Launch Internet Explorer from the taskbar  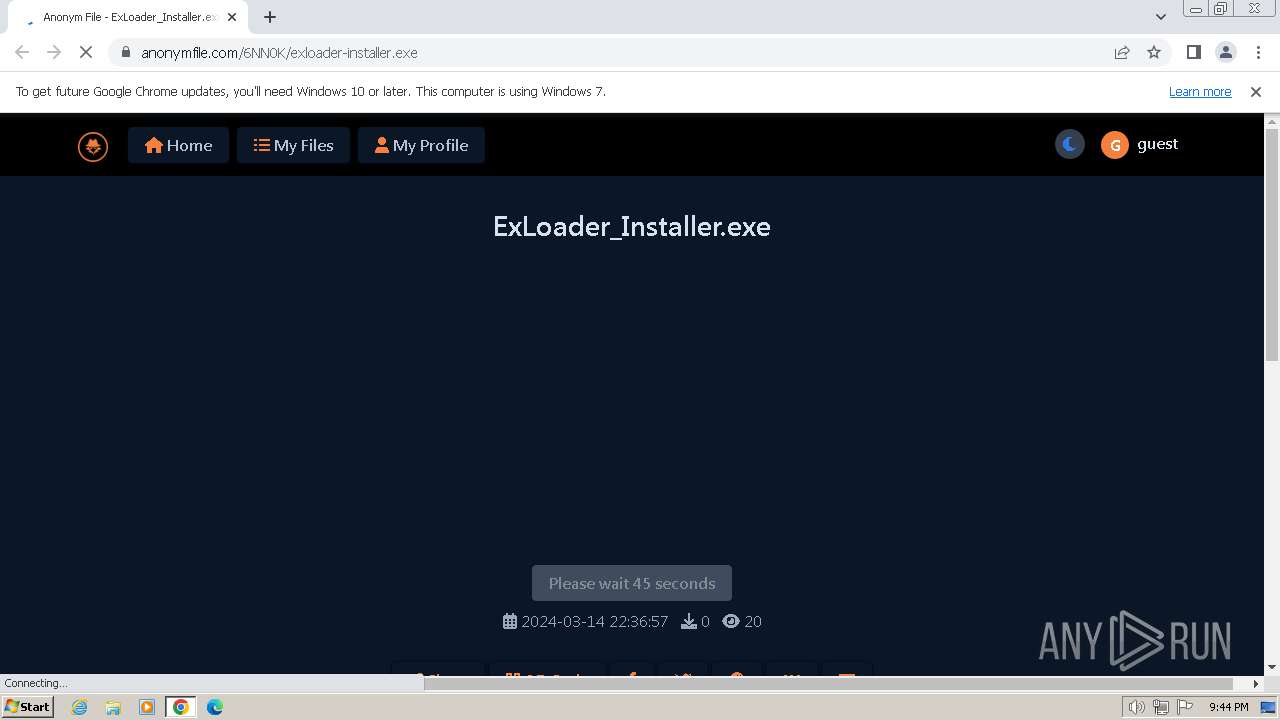pos(79,707)
